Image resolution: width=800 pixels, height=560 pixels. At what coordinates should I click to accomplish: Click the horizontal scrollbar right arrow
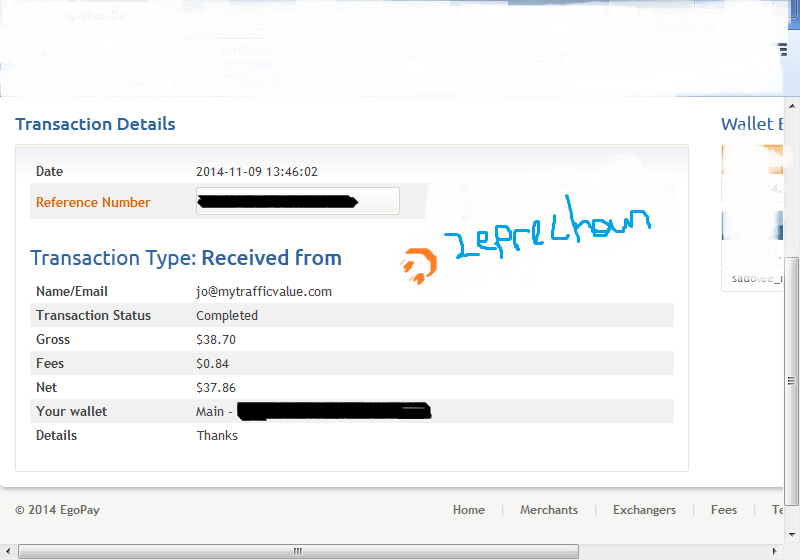tap(774, 551)
